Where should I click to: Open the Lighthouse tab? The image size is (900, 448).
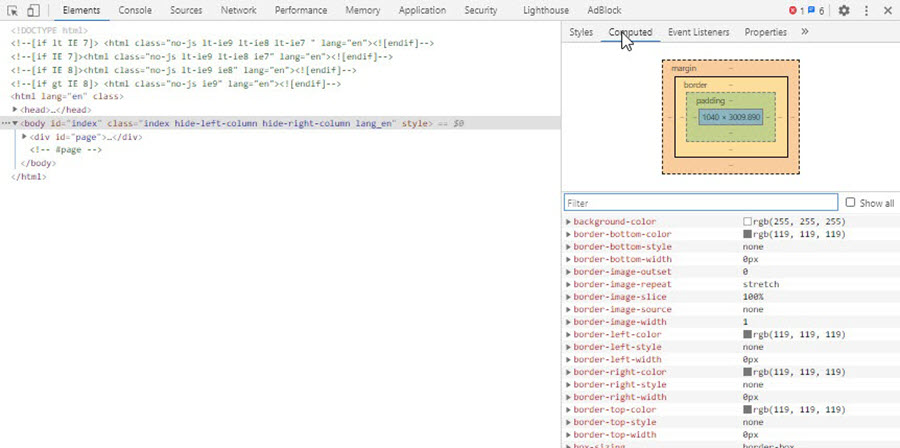click(x=546, y=10)
